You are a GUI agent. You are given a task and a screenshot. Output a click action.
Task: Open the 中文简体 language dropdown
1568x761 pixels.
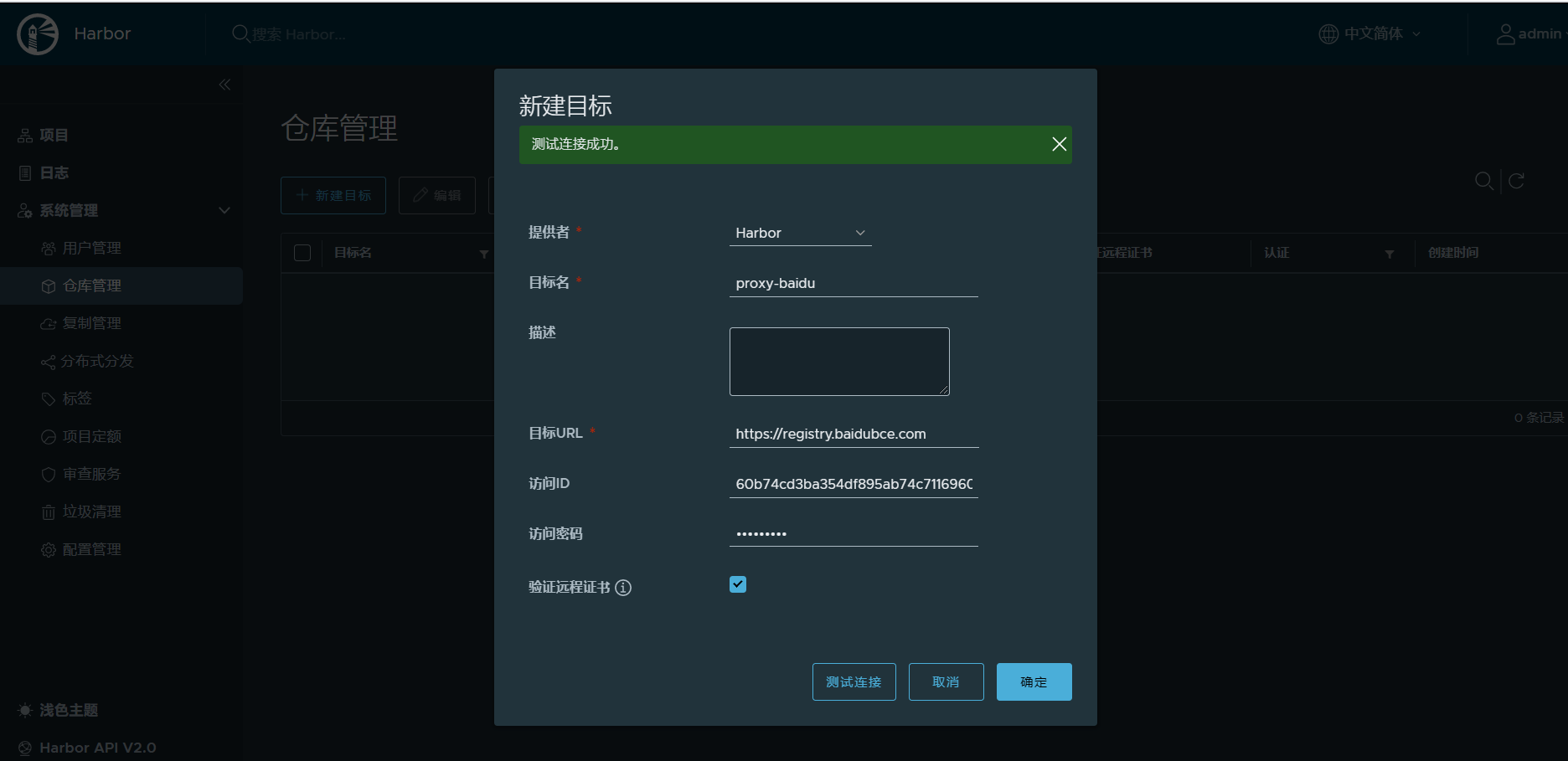click(1369, 33)
